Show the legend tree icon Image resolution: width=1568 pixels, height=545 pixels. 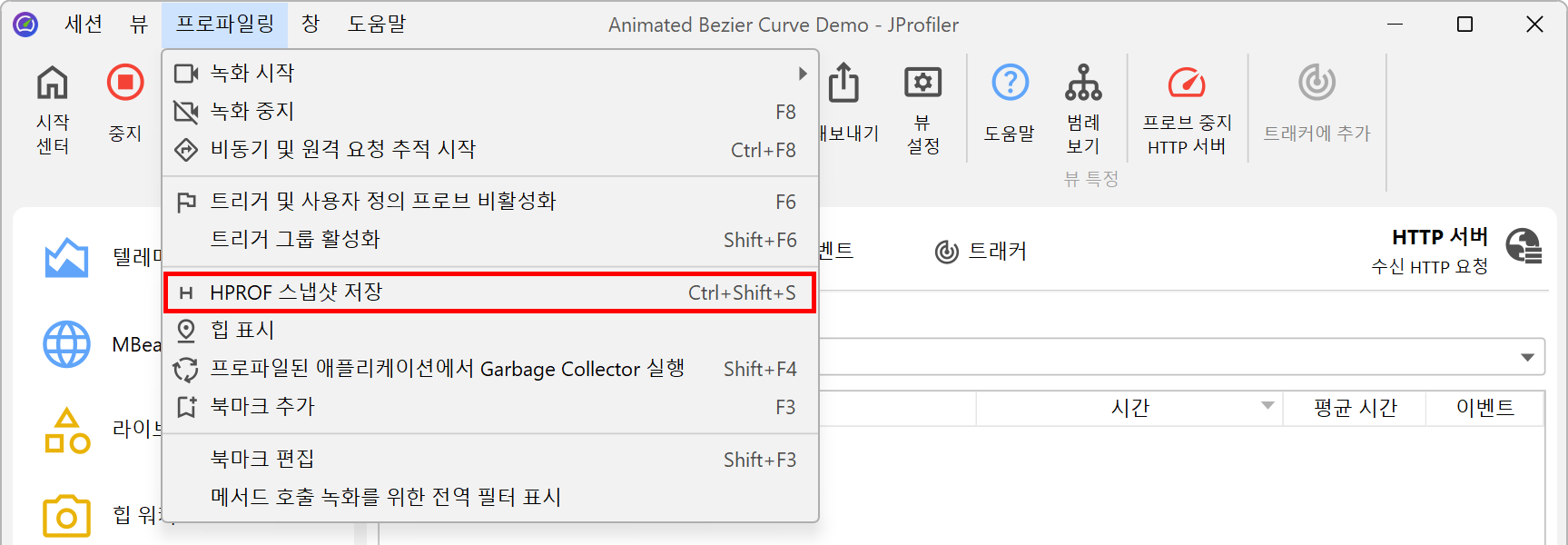click(1083, 84)
